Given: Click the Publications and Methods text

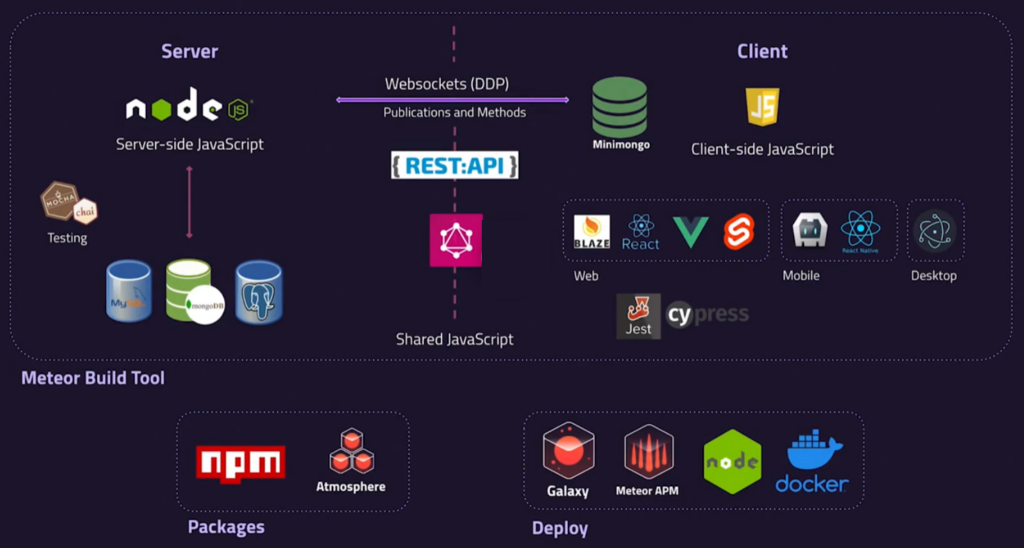Looking at the screenshot, I should click(455, 112).
